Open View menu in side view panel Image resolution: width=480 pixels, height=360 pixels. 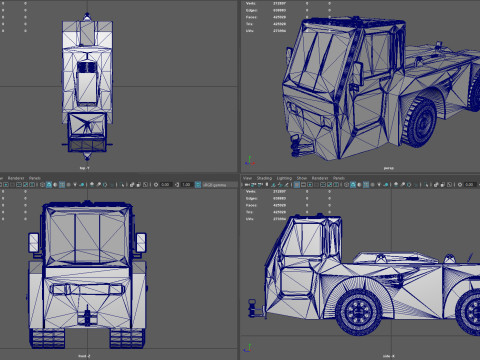click(247, 178)
